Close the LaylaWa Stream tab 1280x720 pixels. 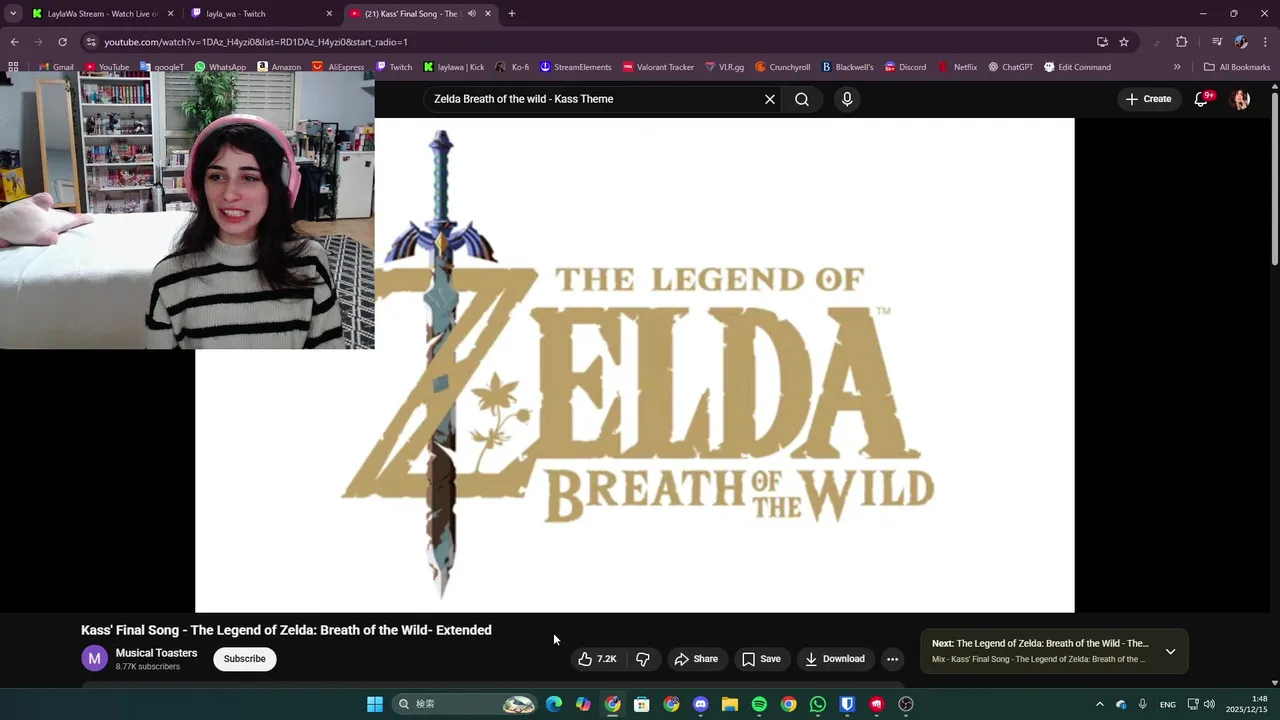click(x=170, y=14)
